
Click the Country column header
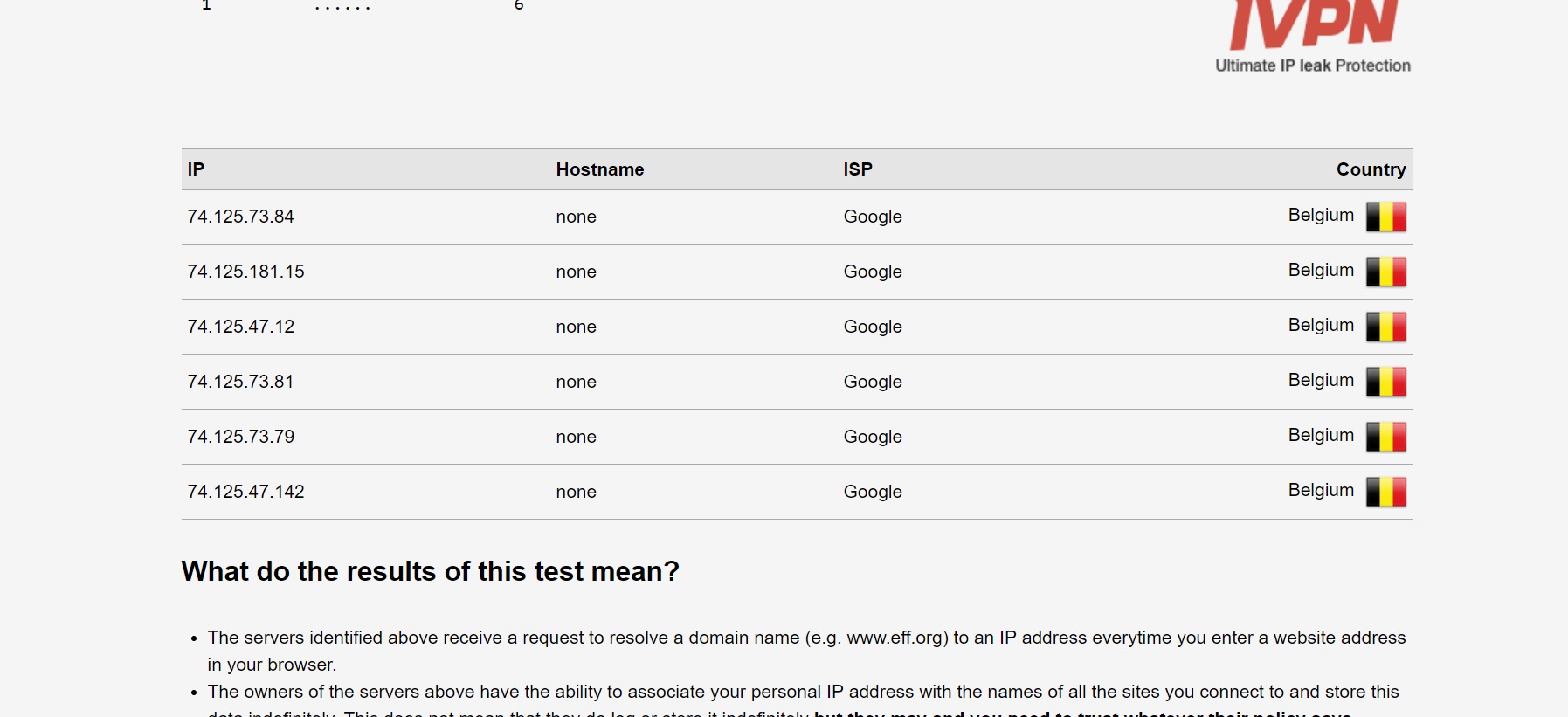[x=1371, y=169]
